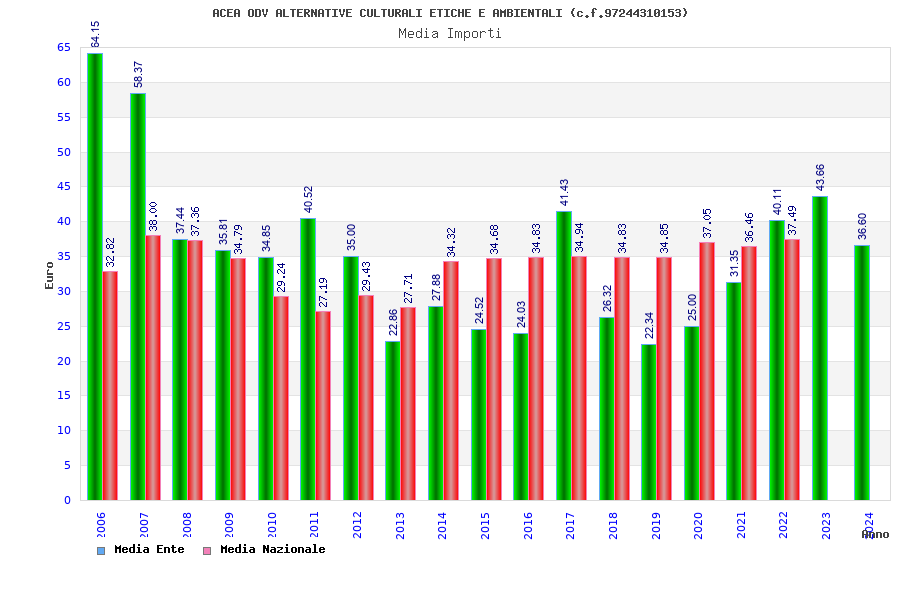Click the blue Media Ente legend swatch
The image size is (900, 600).
pyautogui.click(x=101, y=551)
